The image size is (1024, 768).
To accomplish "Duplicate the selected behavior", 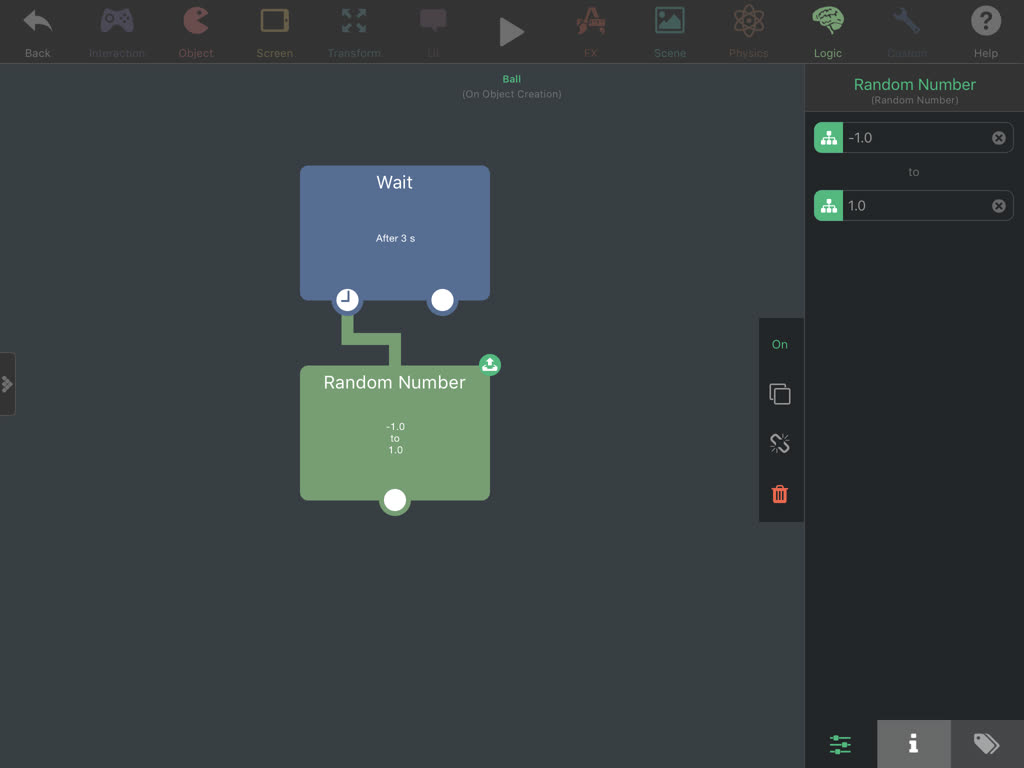I will 780,394.
